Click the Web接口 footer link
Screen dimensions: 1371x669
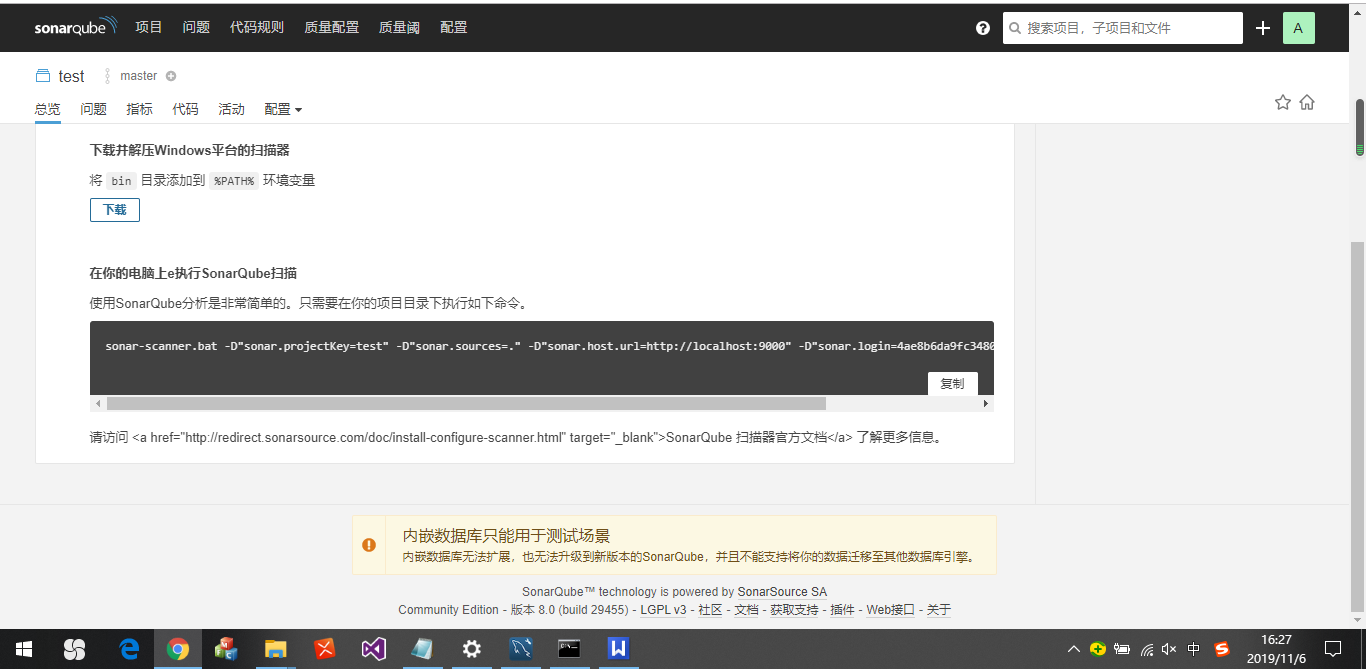[890, 610]
